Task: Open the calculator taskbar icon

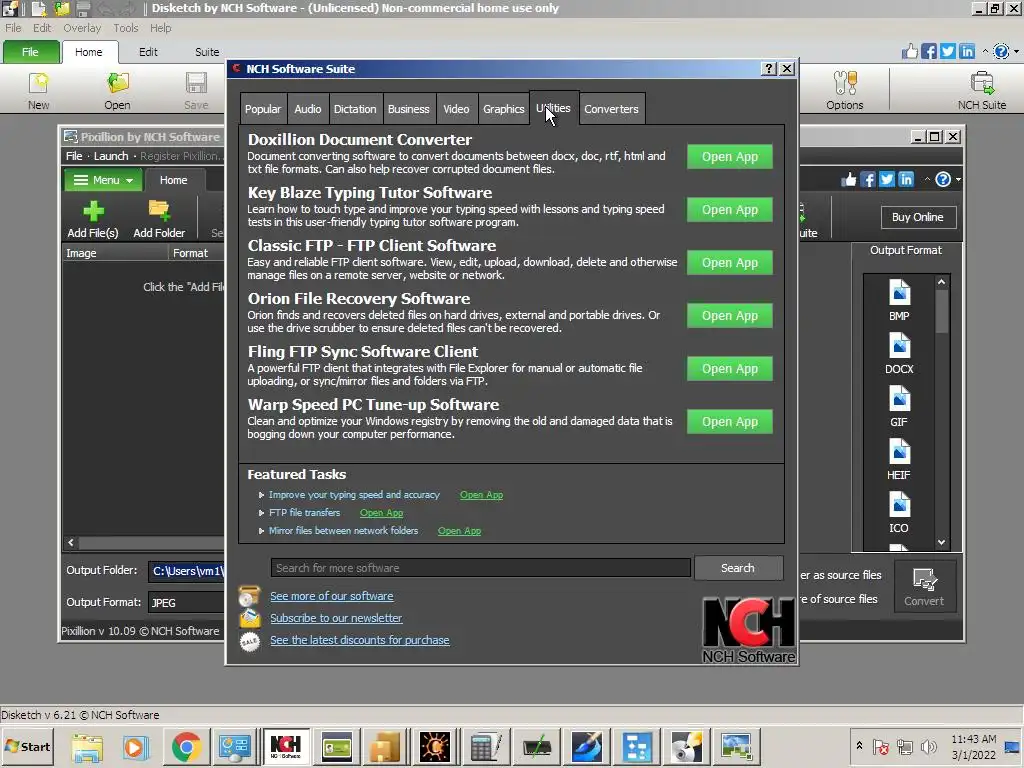Action: click(x=485, y=746)
